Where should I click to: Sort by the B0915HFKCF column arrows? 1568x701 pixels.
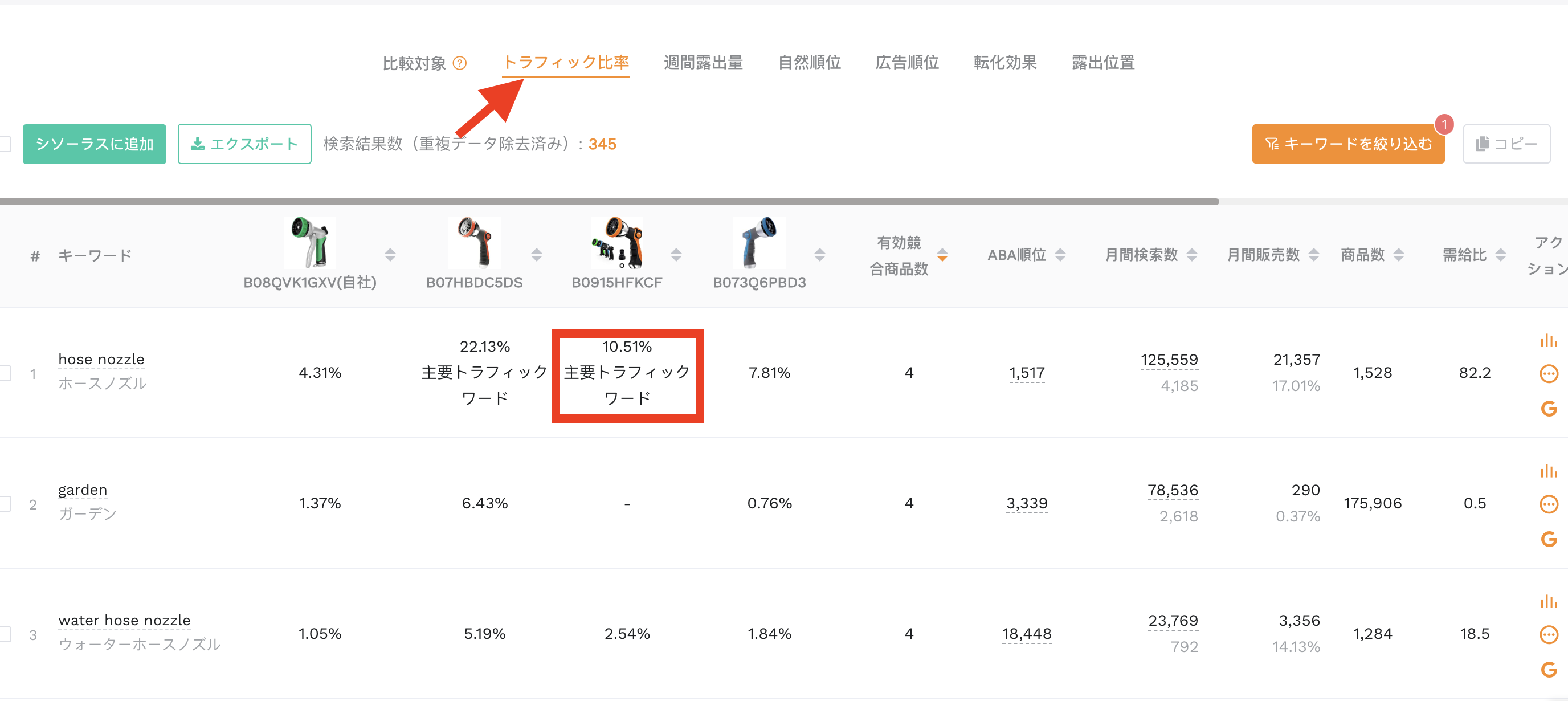(x=676, y=255)
